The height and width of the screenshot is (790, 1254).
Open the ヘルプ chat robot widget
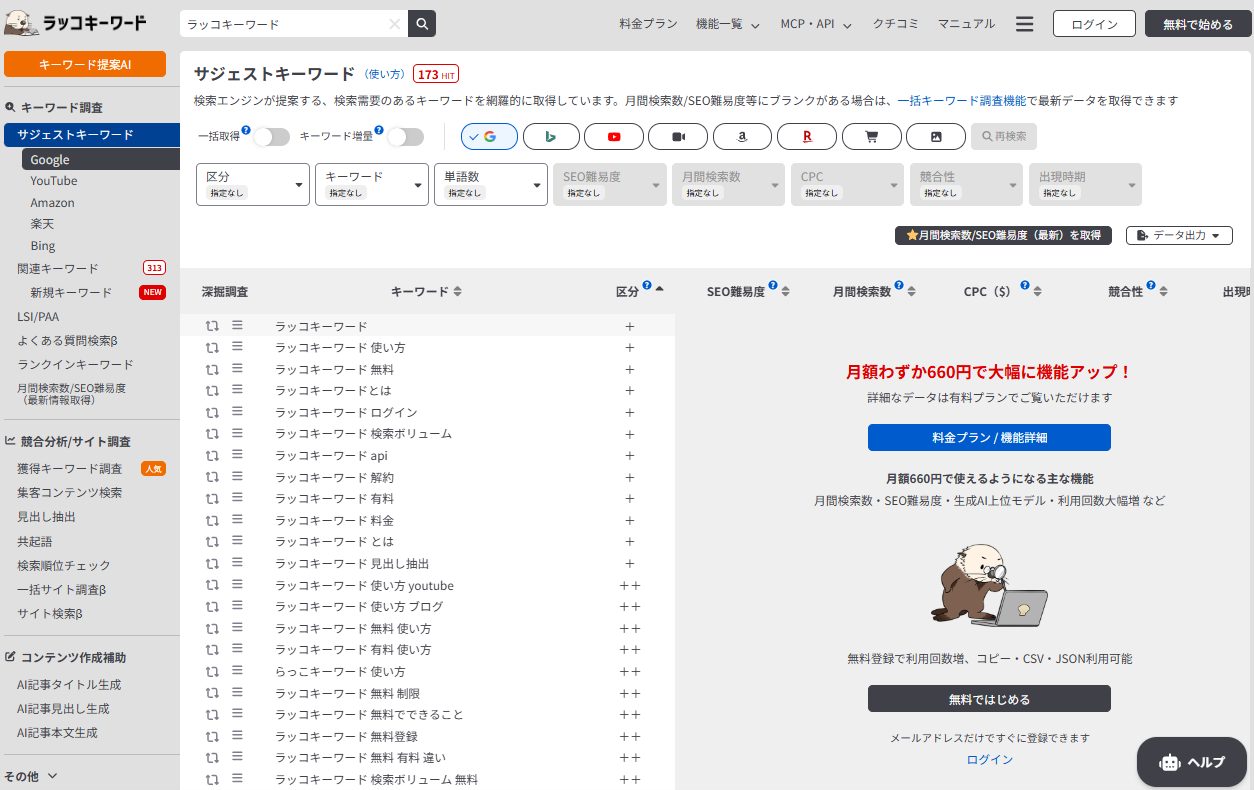tap(1190, 762)
